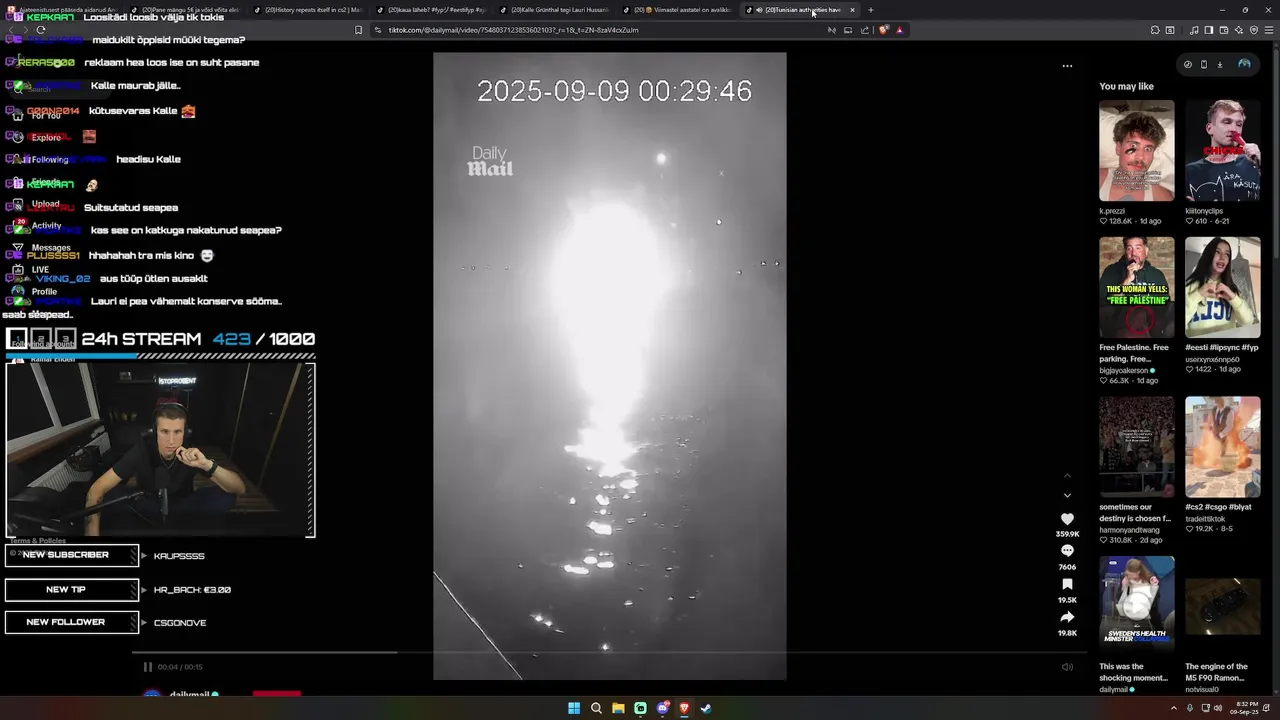This screenshot has height=720, width=1280.
Task: Click the k.prezzi username link
Action: [1112, 211]
